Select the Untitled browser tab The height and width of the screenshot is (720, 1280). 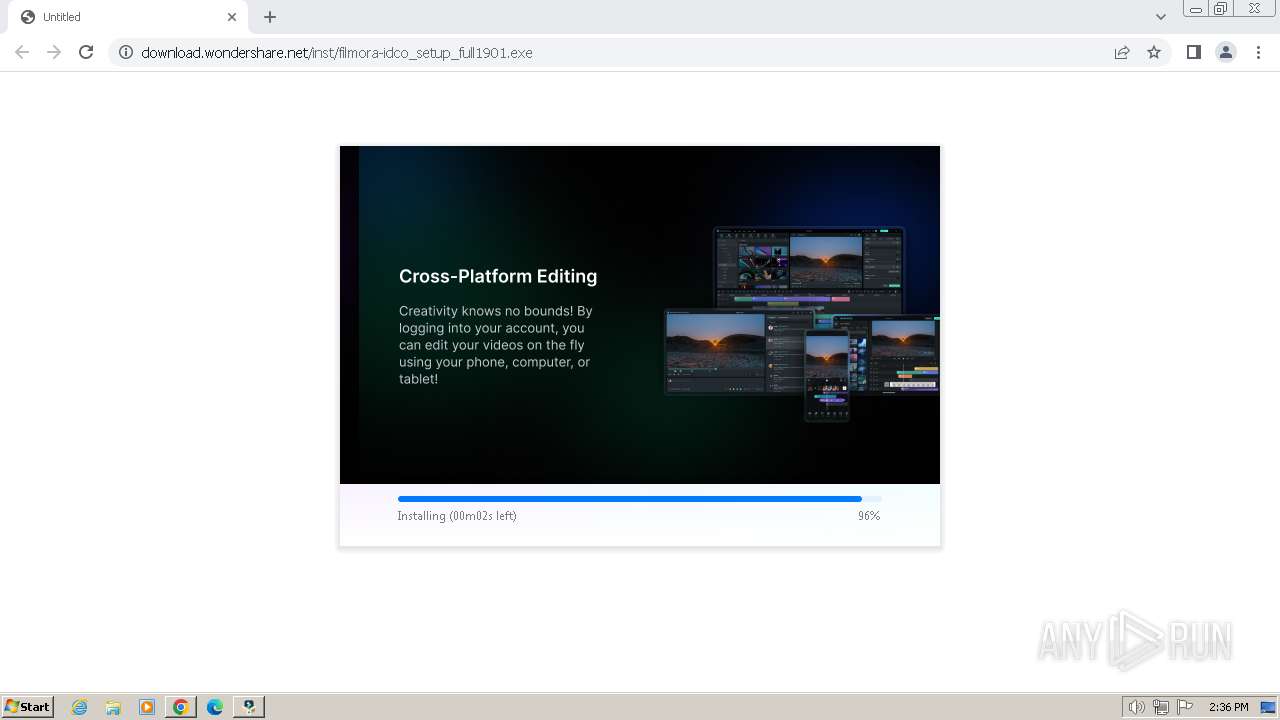click(x=130, y=17)
